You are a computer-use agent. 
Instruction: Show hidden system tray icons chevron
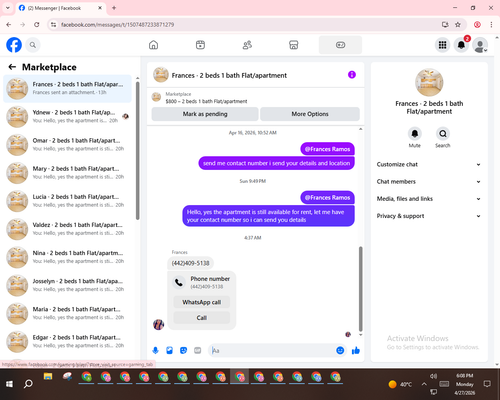[x=424, y=384]
